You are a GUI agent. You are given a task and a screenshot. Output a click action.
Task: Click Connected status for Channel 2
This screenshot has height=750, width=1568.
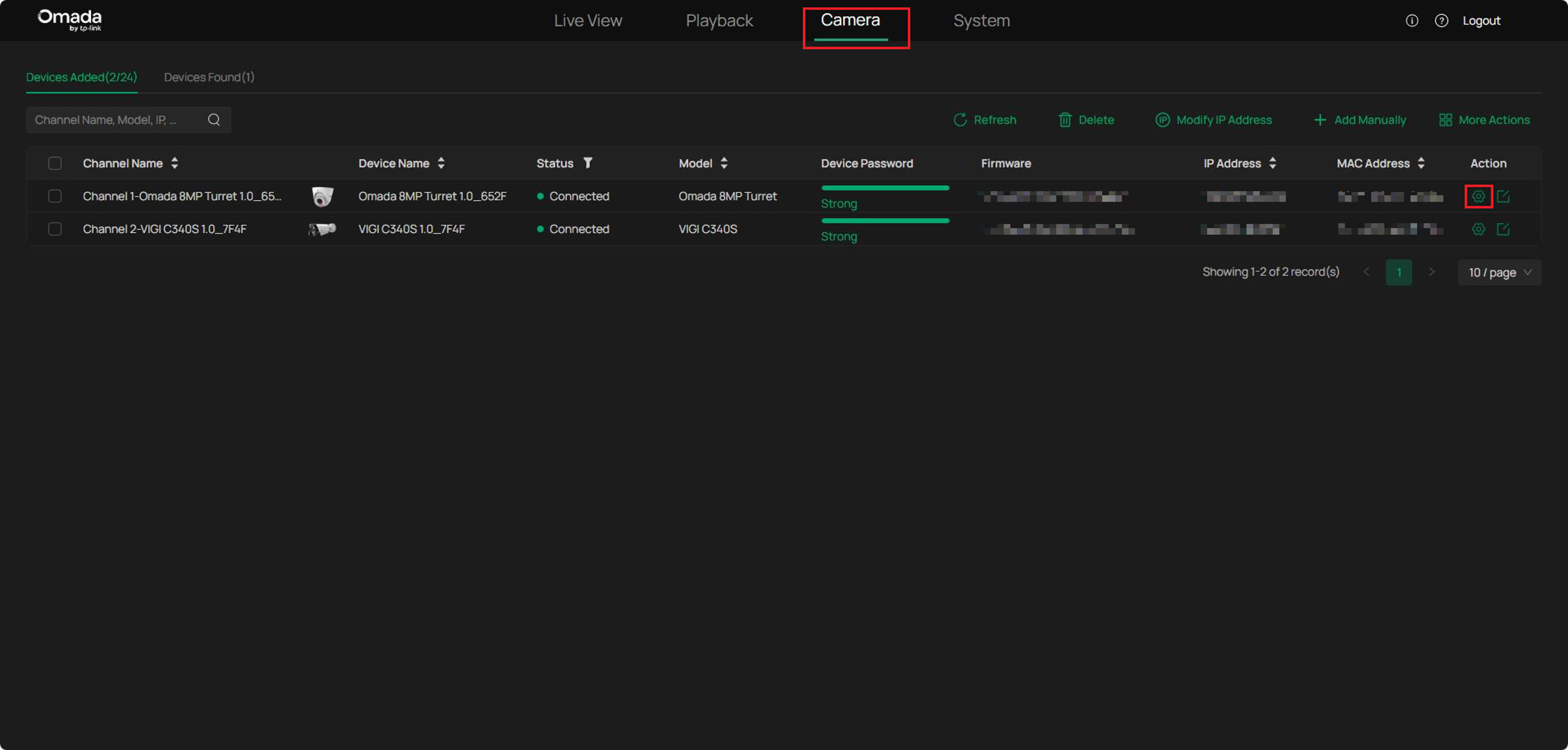coord(573,228)
